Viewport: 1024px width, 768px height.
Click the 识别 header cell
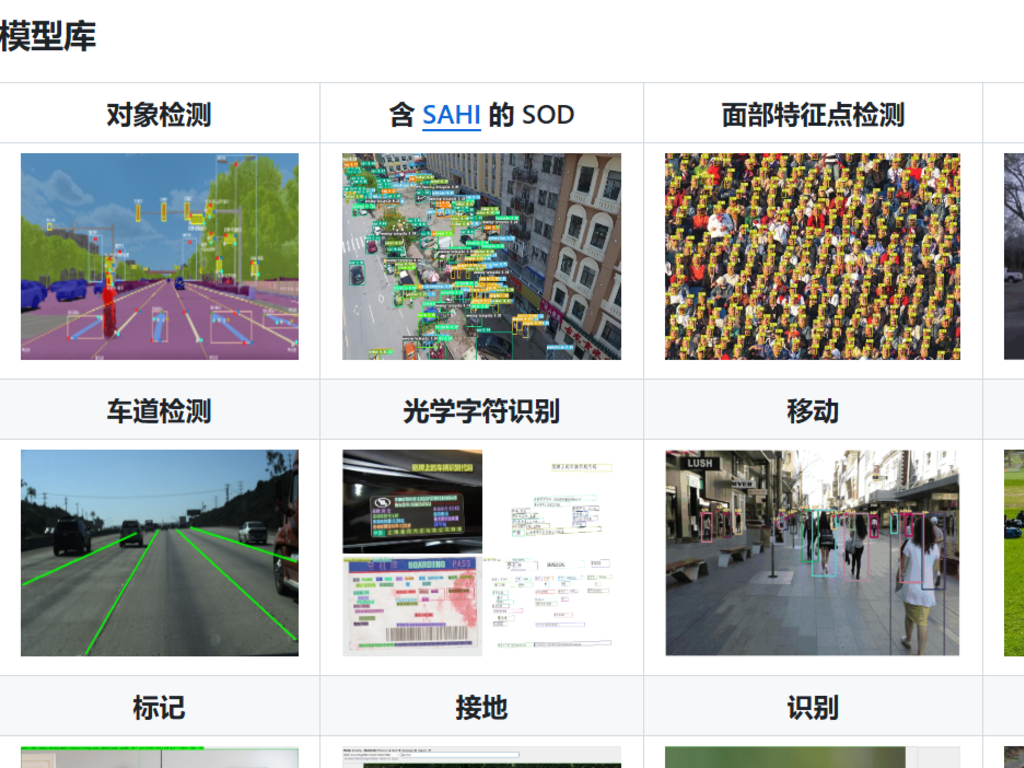pyautogui.click(x=812, y=707)
